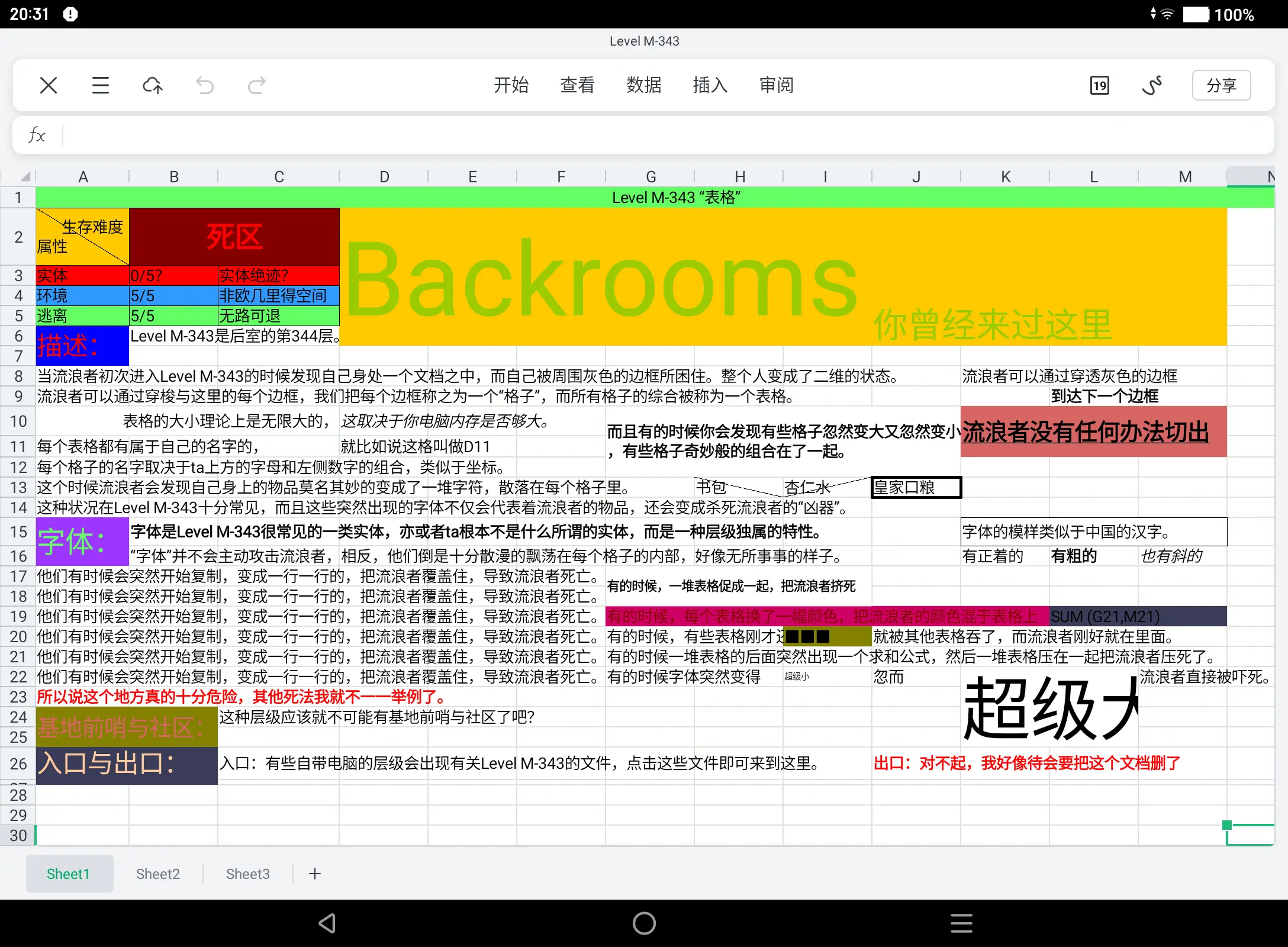The width and height of the screenshot is (1288, 947).
Task: Open the 数据 menu tab
Action: tap(644, 85)
